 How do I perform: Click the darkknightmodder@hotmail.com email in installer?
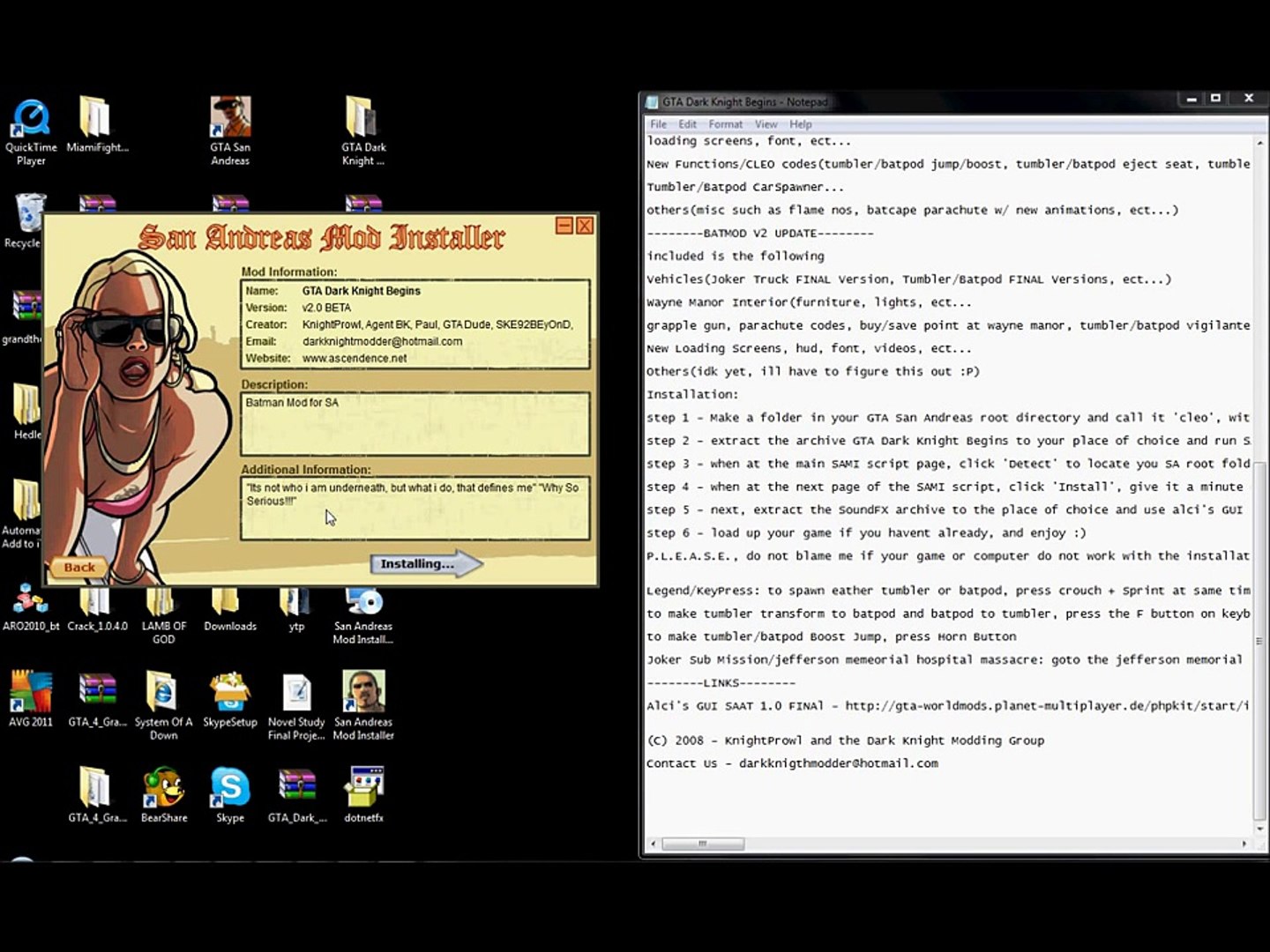tap(382, 342)
